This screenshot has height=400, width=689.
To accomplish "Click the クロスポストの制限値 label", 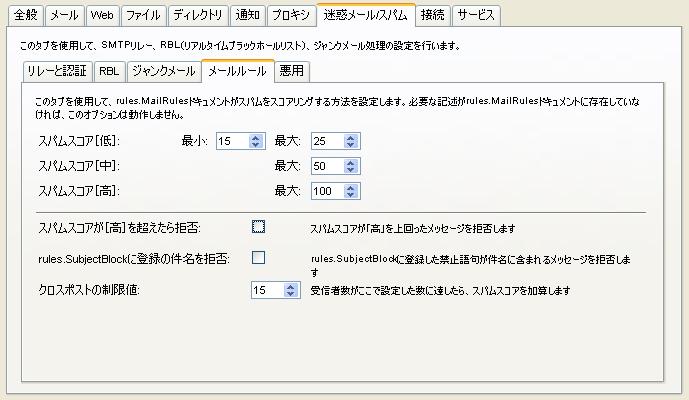I will click(x=89, y=290).
